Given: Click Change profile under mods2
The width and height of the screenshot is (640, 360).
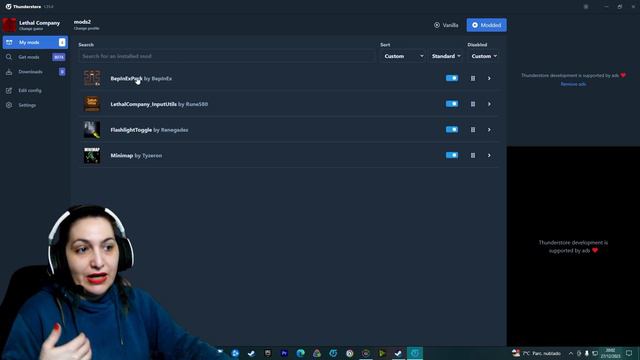Looking at the screenshot, I should (87, 29).
